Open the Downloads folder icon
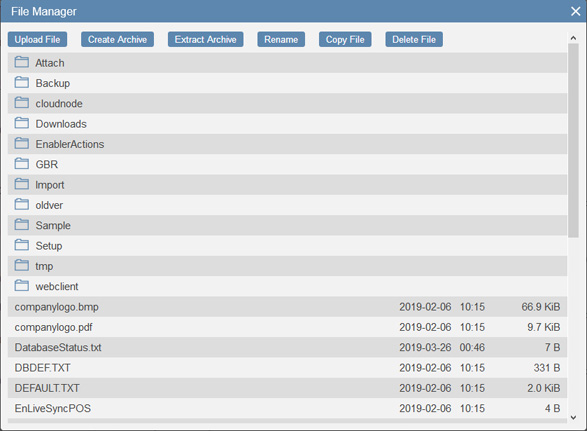Viewport: 587px width, 431px height. click(22, 123)
